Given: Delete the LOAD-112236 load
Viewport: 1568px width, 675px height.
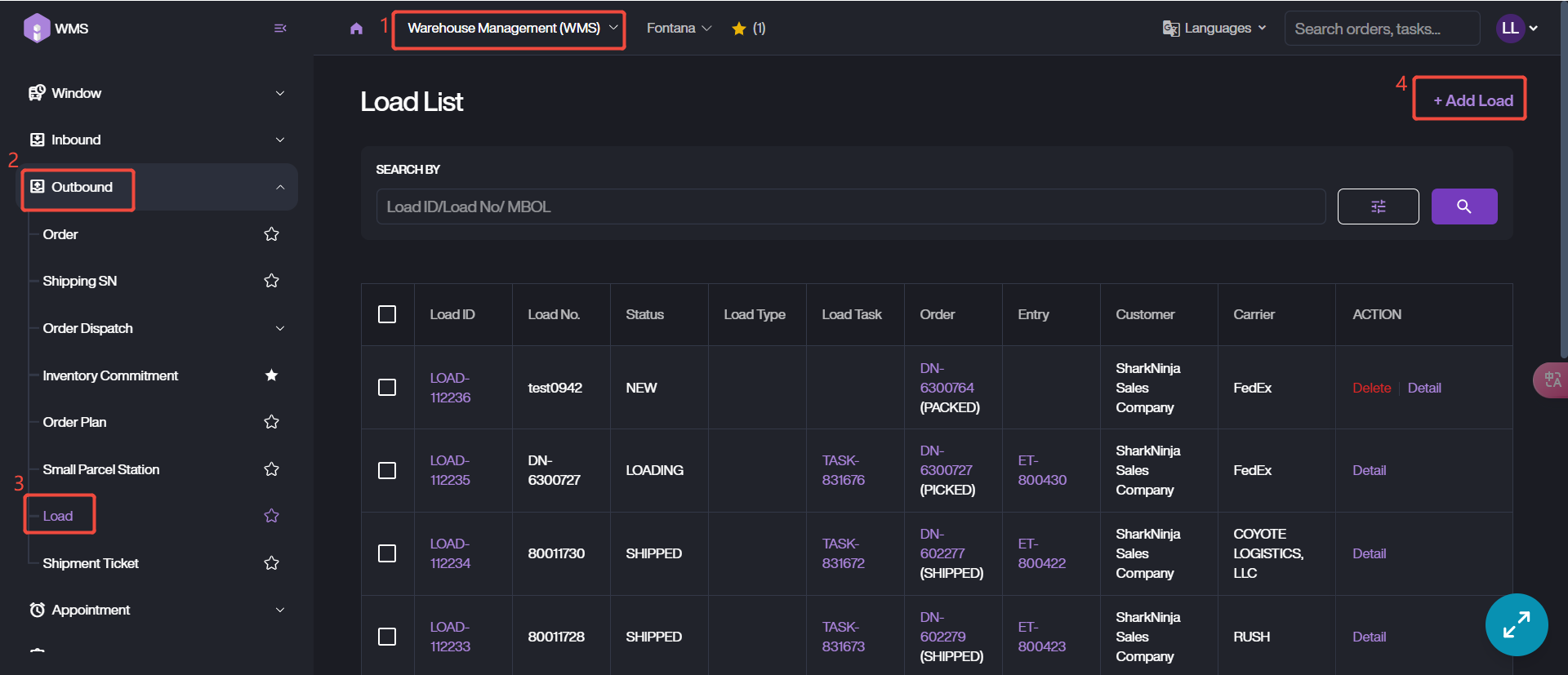Looking at the screenshot, I should 1371,388.
